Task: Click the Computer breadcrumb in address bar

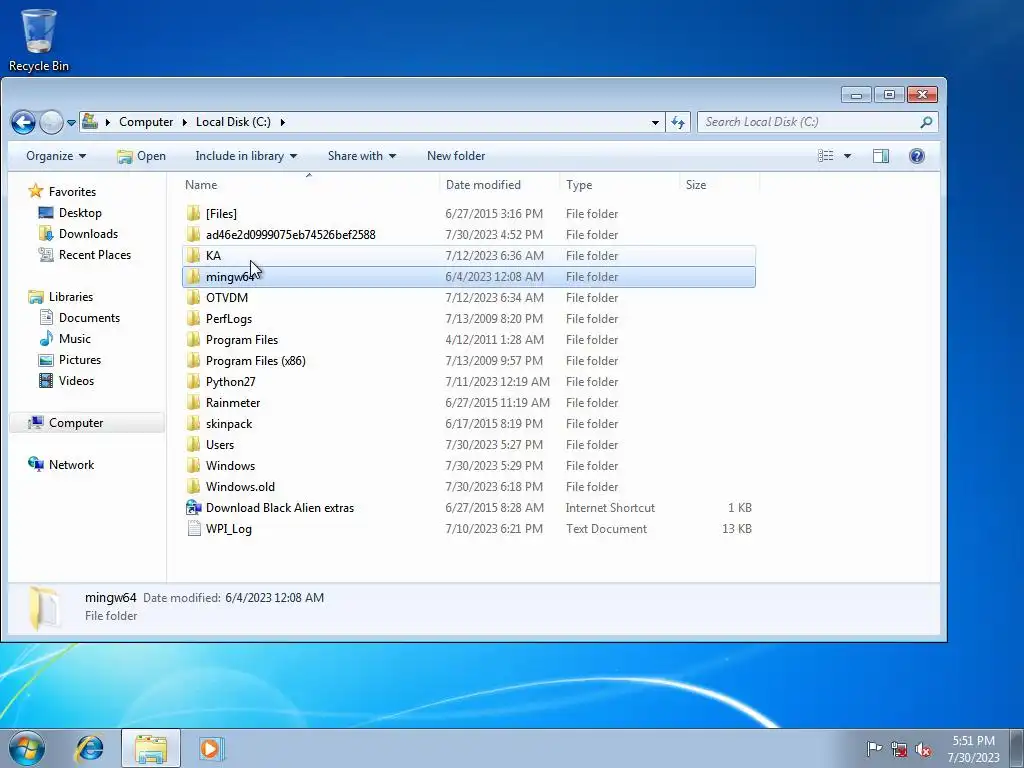Action: coord(146,122)
